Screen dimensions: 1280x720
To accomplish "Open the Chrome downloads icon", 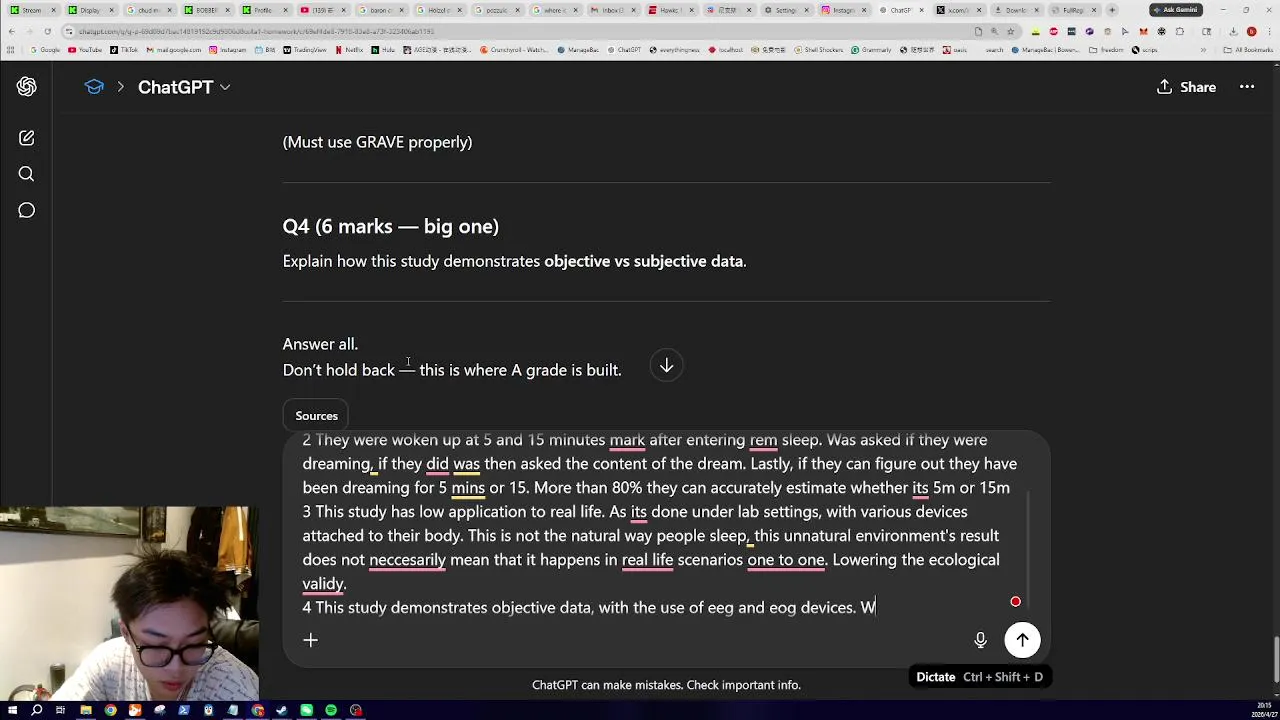I will click(1233, 32).
